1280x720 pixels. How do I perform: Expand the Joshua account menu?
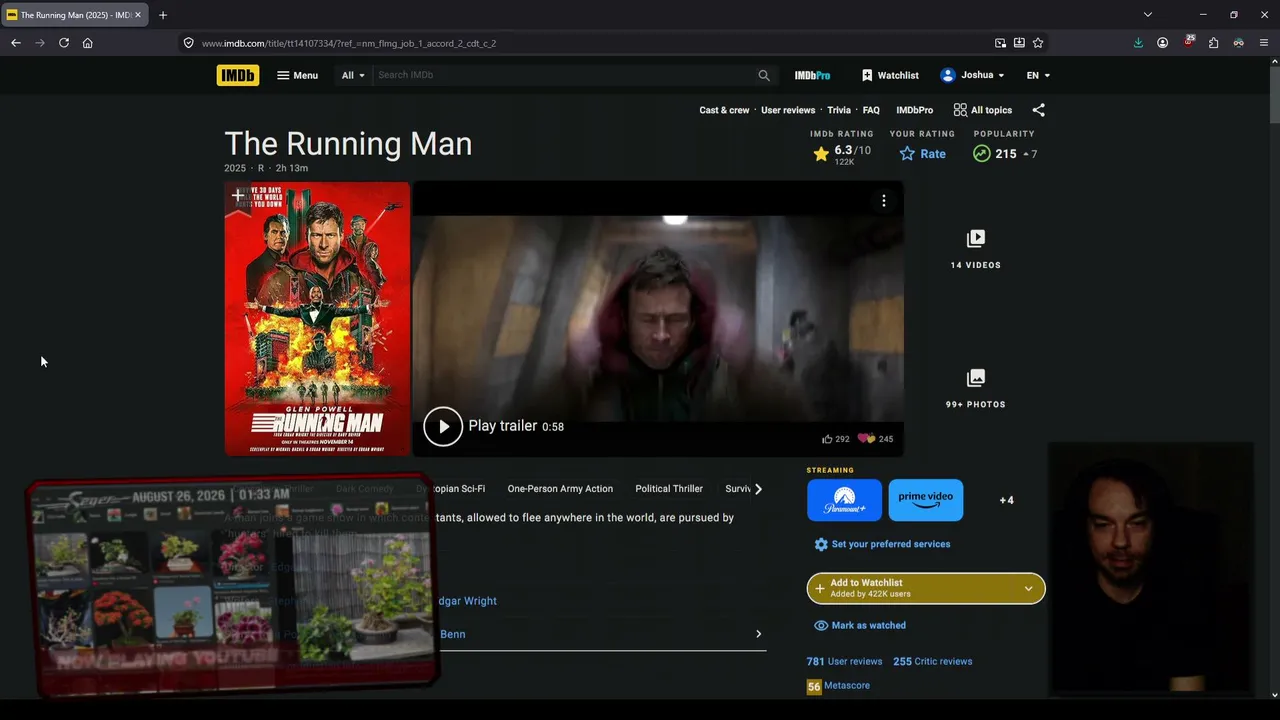click(972, 75)
